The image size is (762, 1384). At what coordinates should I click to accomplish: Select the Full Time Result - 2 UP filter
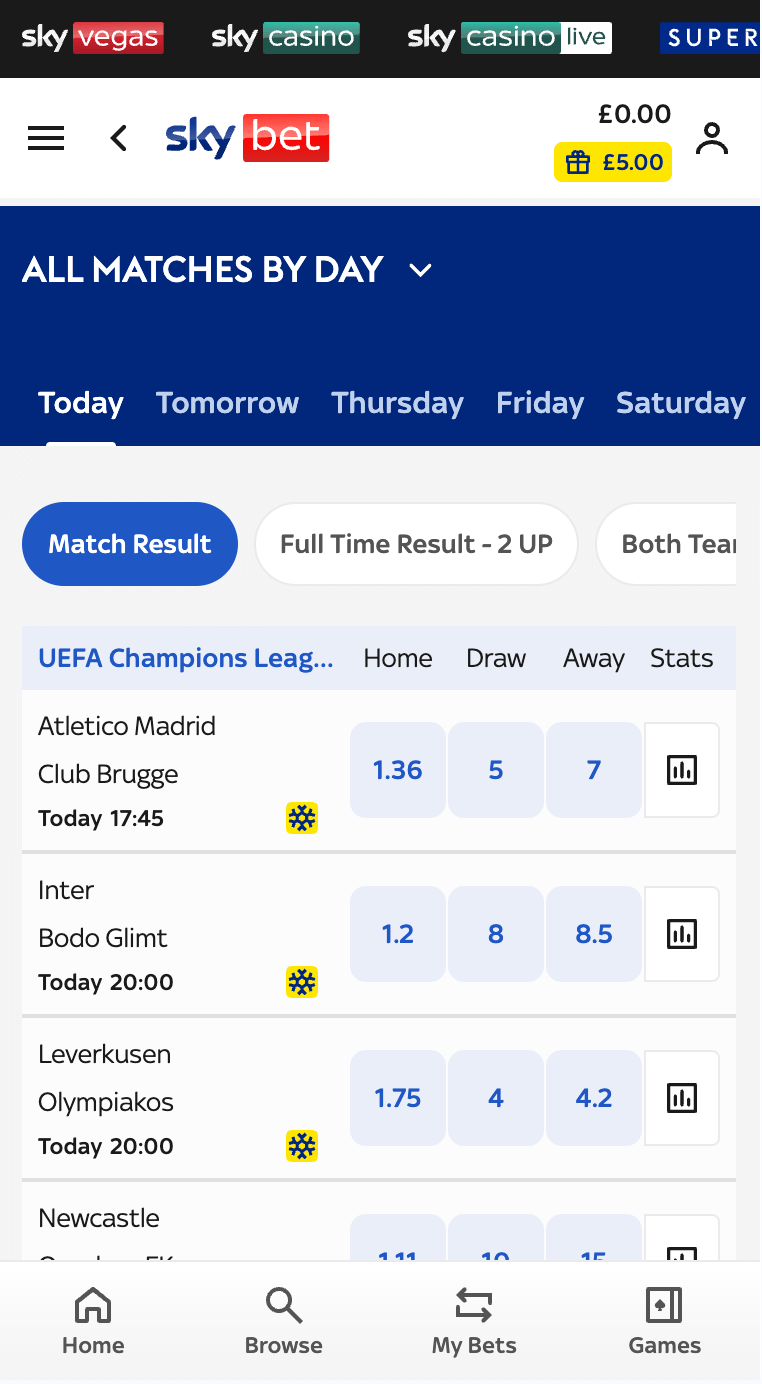coord(416,544)
